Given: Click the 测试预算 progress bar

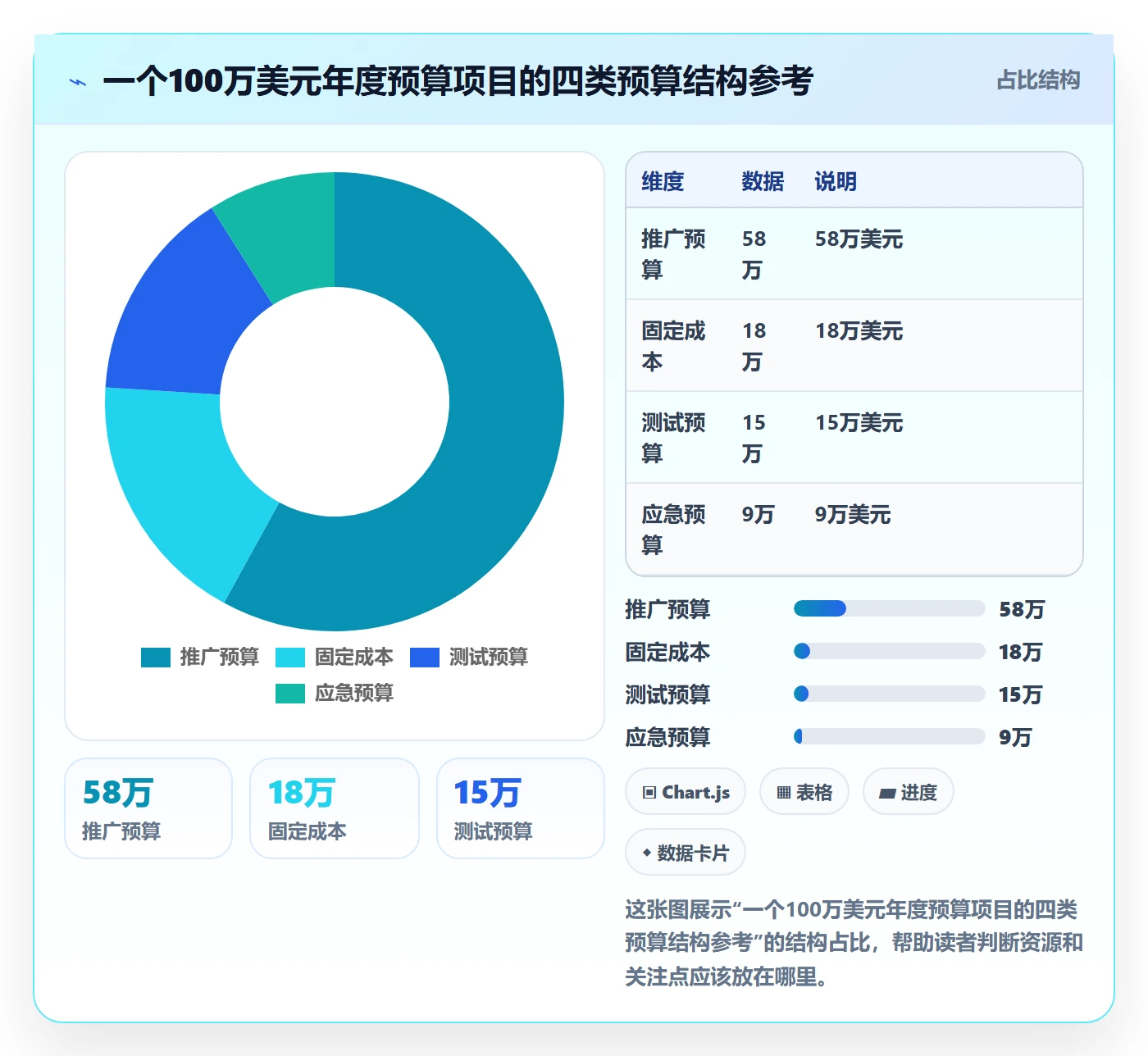Looking at the screenshot, I should click(x=889, y=694).
